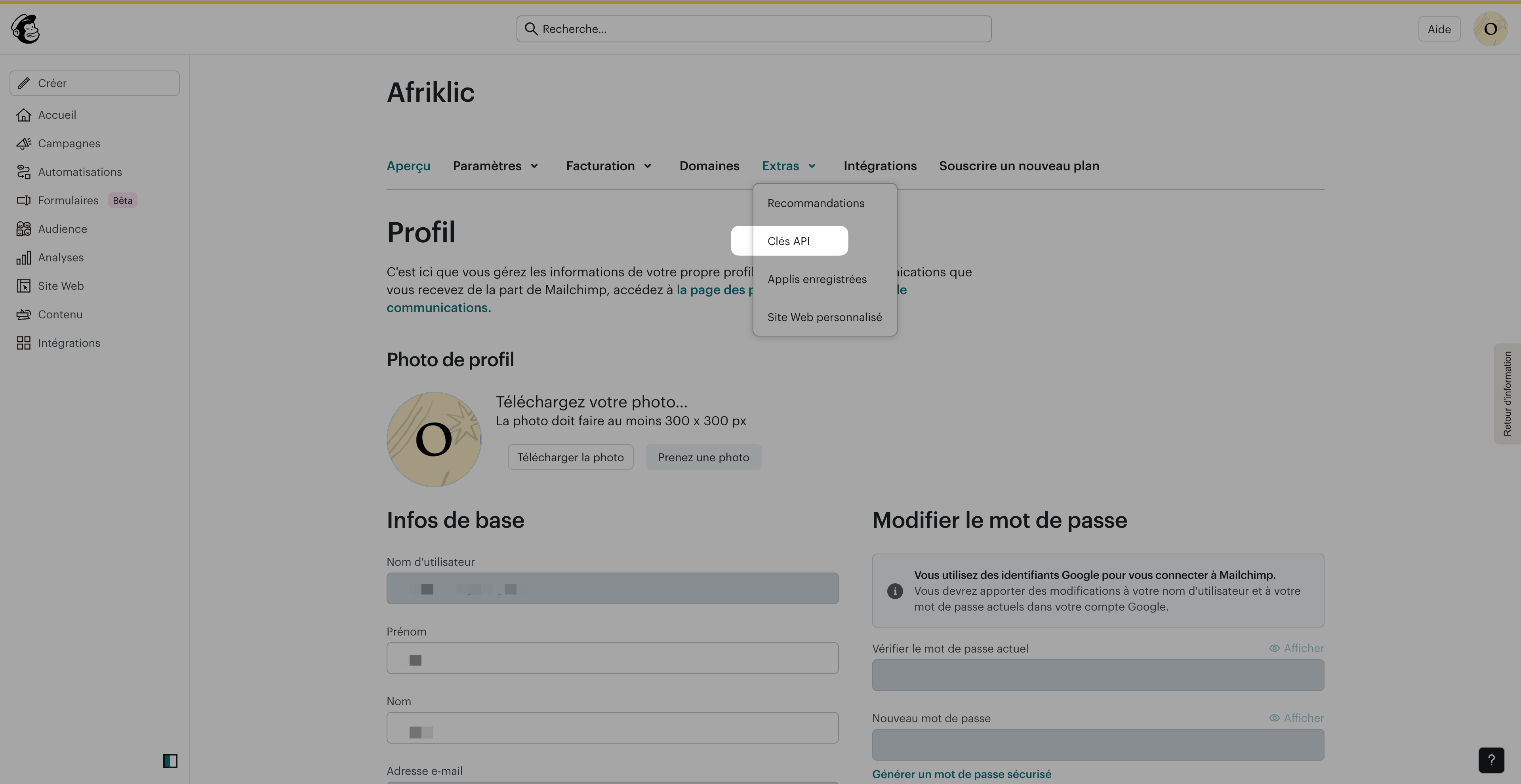Open Automatisations from the sidebar icon
This screenshot has height=784, width=1521.
(24, 172)
